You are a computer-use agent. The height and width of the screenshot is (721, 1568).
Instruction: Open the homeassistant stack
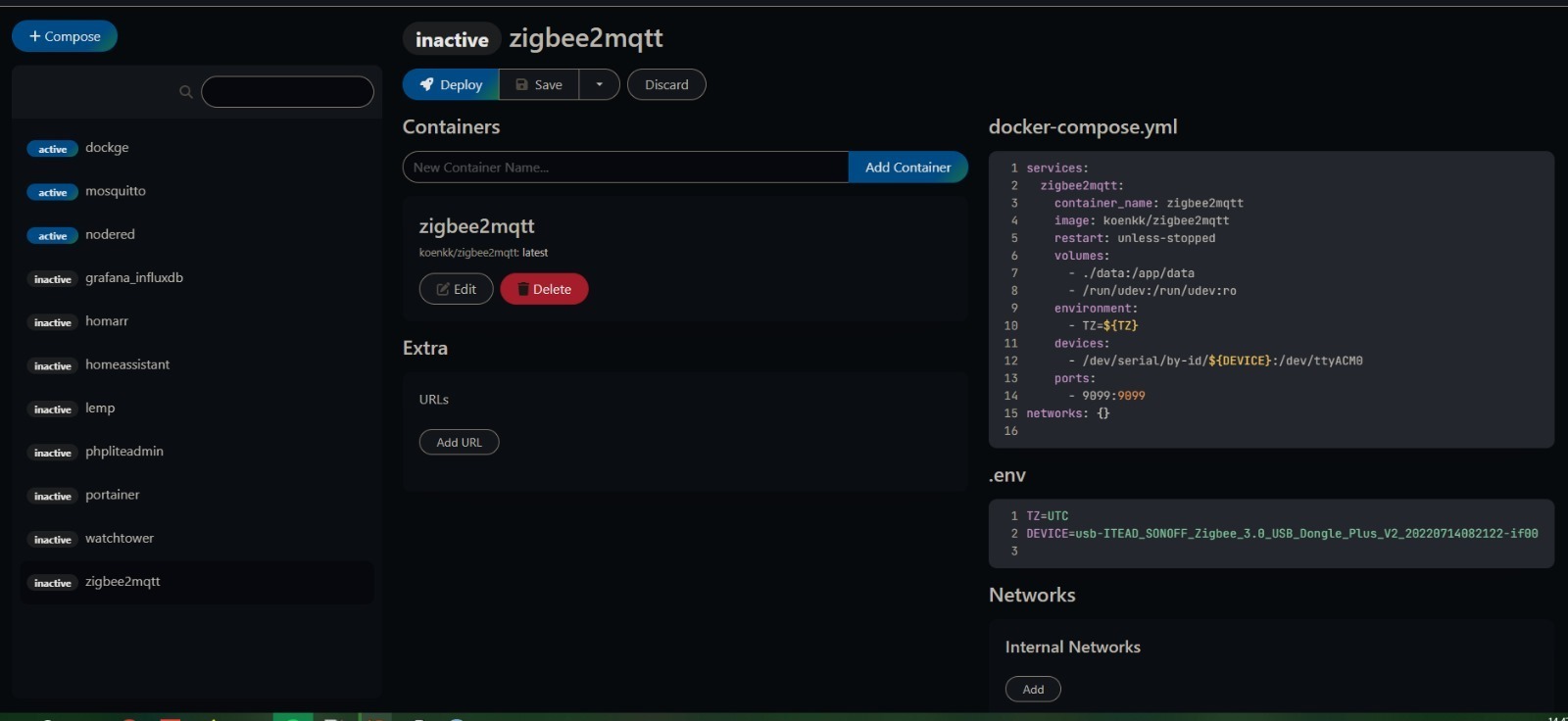click(x=127, y=364)
